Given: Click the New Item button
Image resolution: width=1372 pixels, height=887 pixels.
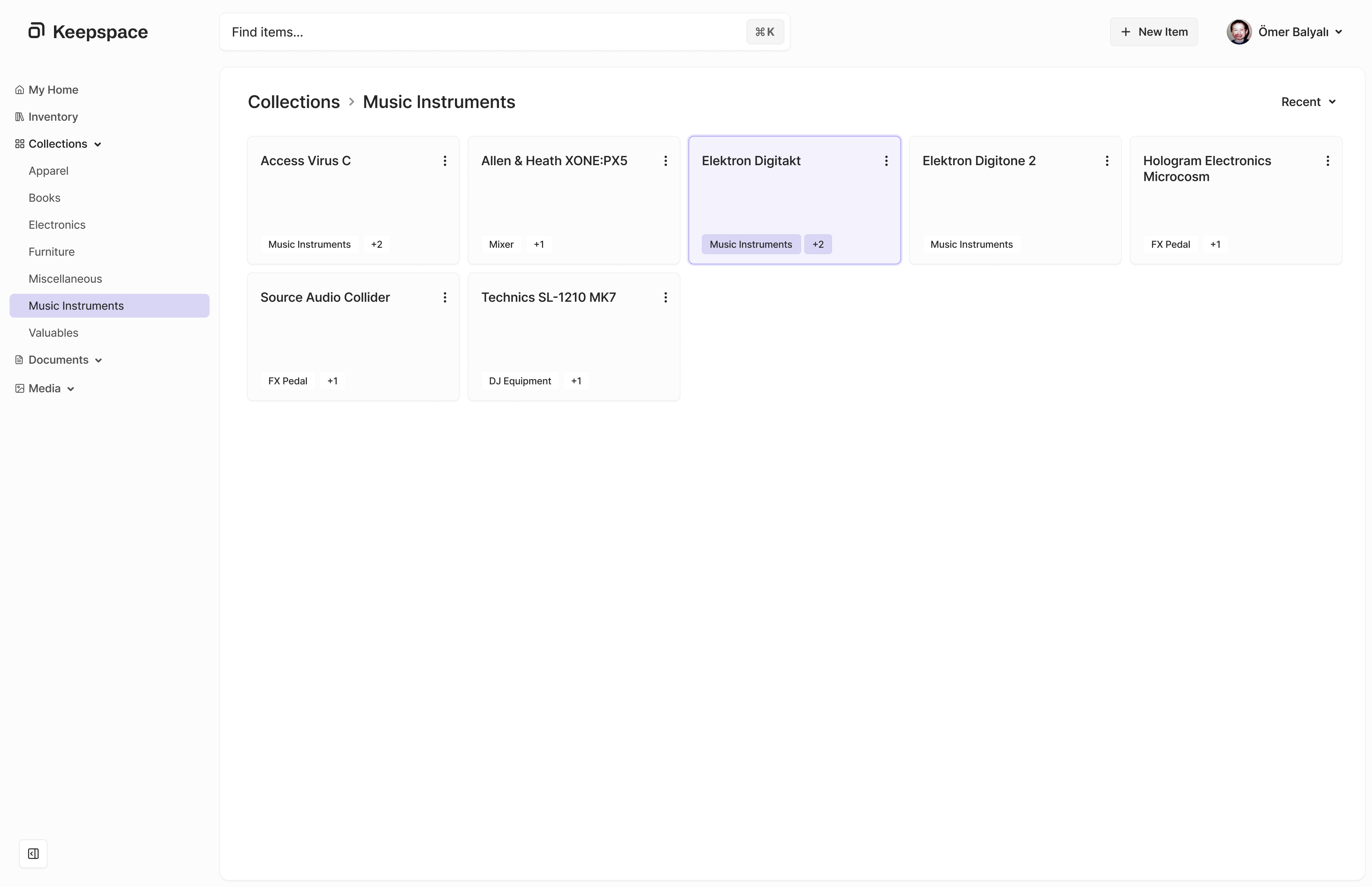Looking at the screenshot, I should 1154,32.
